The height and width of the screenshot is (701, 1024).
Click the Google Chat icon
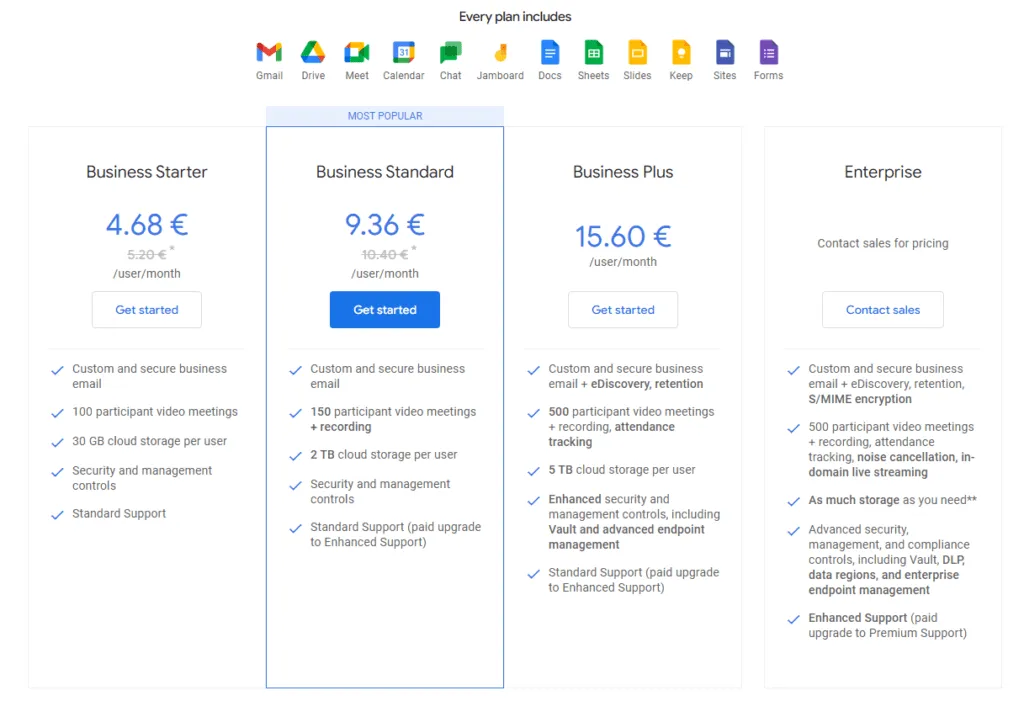450,53
